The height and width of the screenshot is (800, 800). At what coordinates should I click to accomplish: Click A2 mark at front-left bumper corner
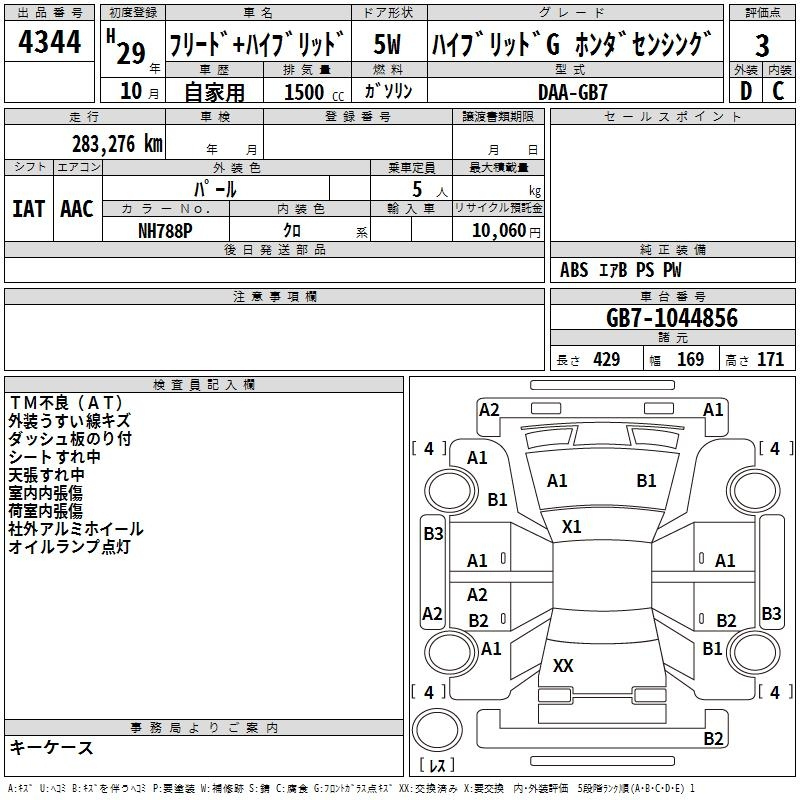pyautogui.click(x=489, y=410)
